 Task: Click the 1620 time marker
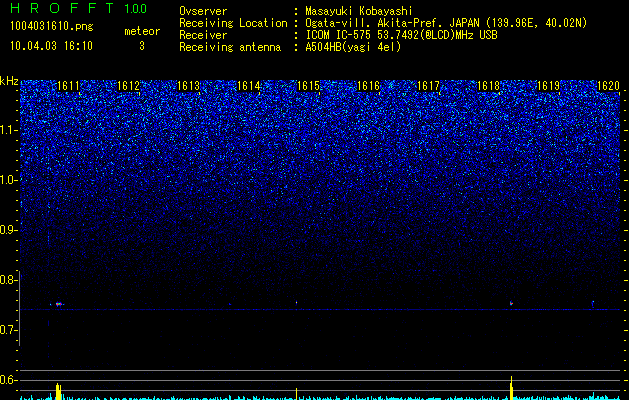click(609, 86)
